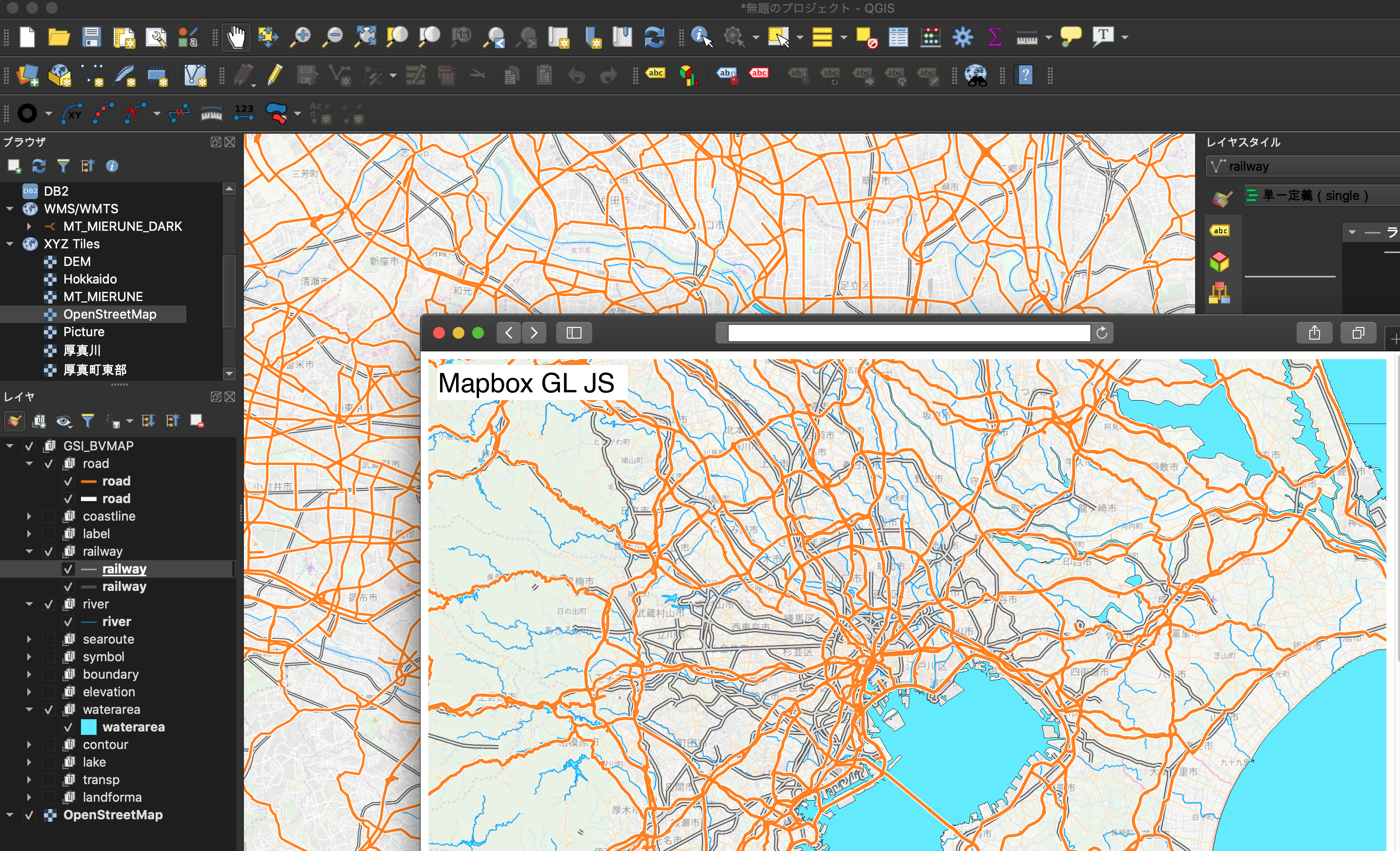This screenshot has width=1400, height=851.
Task: Uncheck the waterarea symbol layer
Action: click(68, 728)
